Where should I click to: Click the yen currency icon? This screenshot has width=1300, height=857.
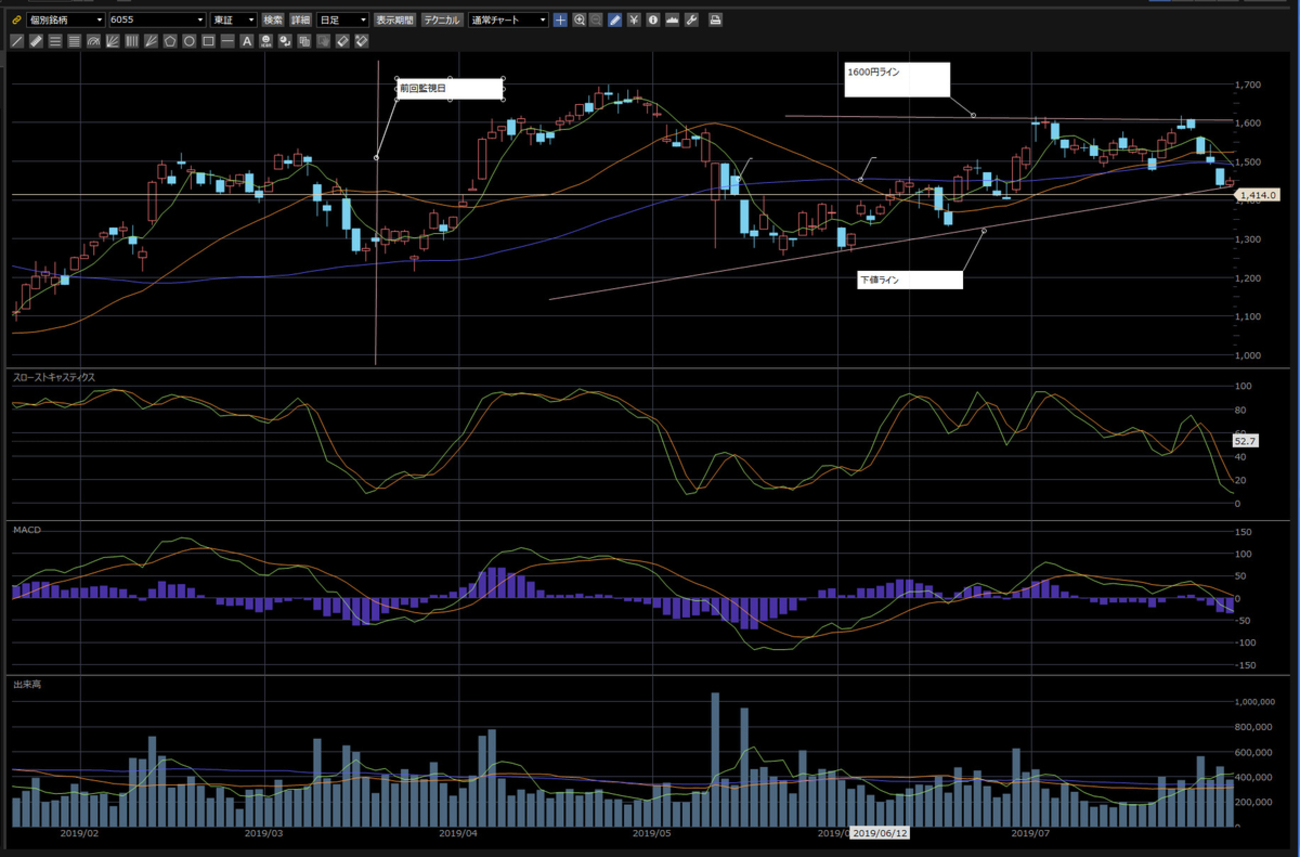click(634, 20)
